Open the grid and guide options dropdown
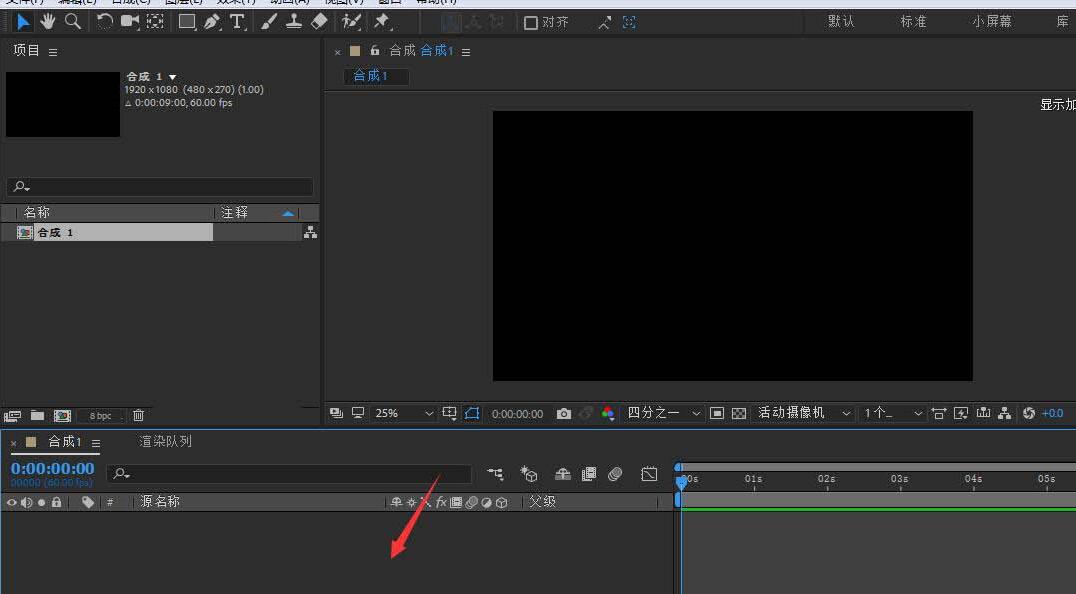The height and width of the screenshot is (594, 1076). (449, 413)
